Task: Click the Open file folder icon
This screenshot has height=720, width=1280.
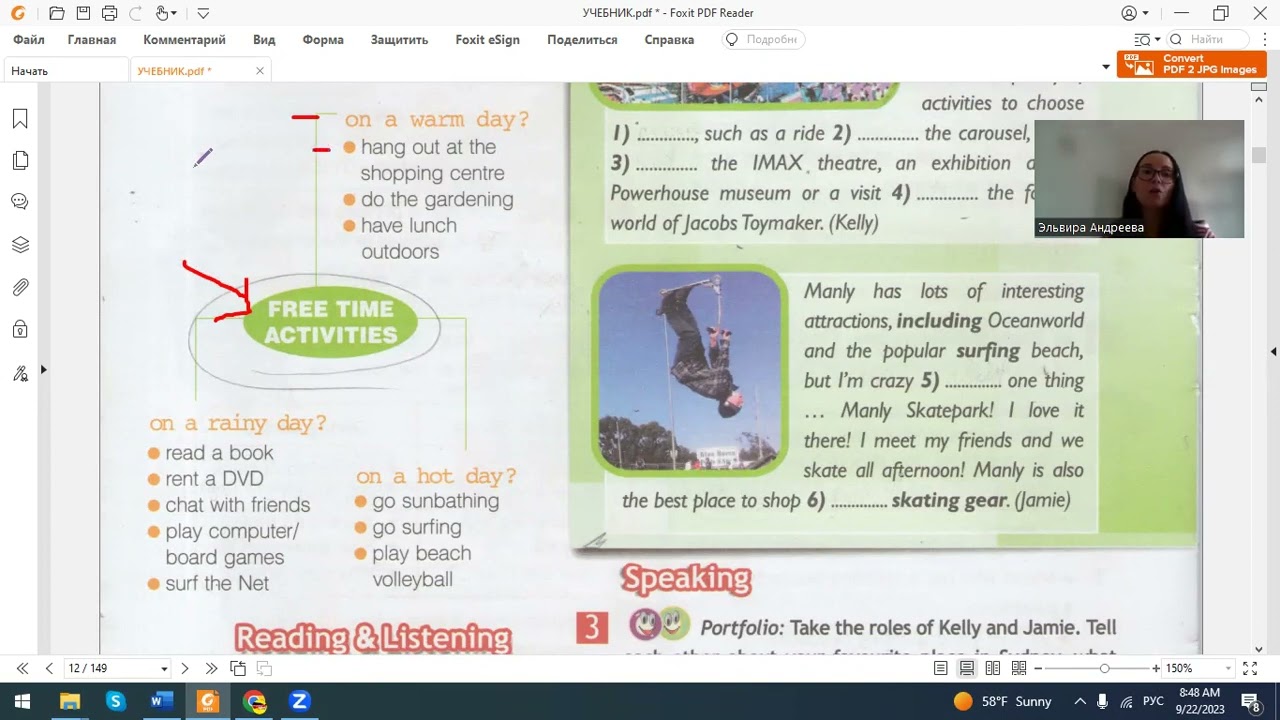Action: pyautogui.click(x=57, y=14)
